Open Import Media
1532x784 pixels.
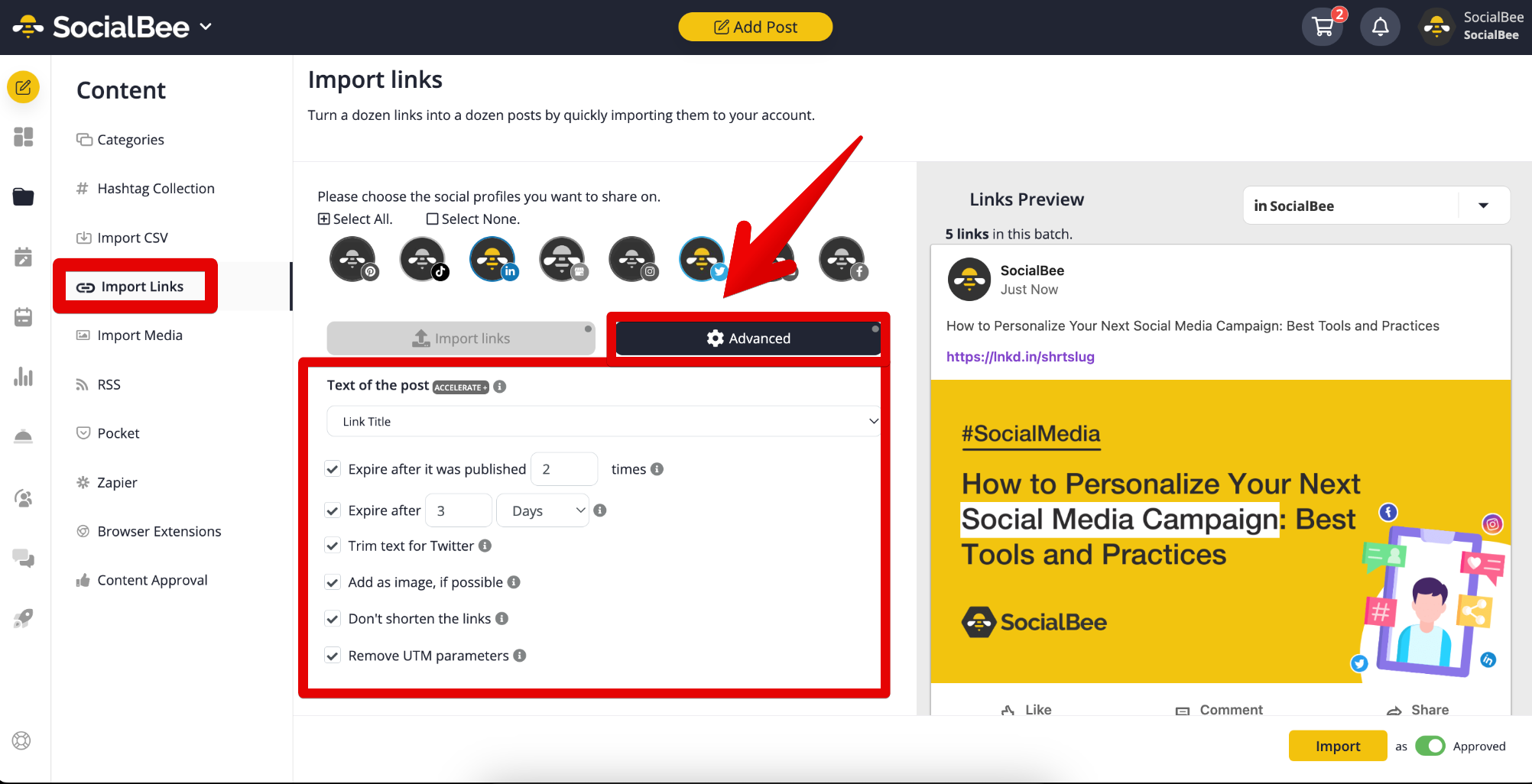(140, 335)
